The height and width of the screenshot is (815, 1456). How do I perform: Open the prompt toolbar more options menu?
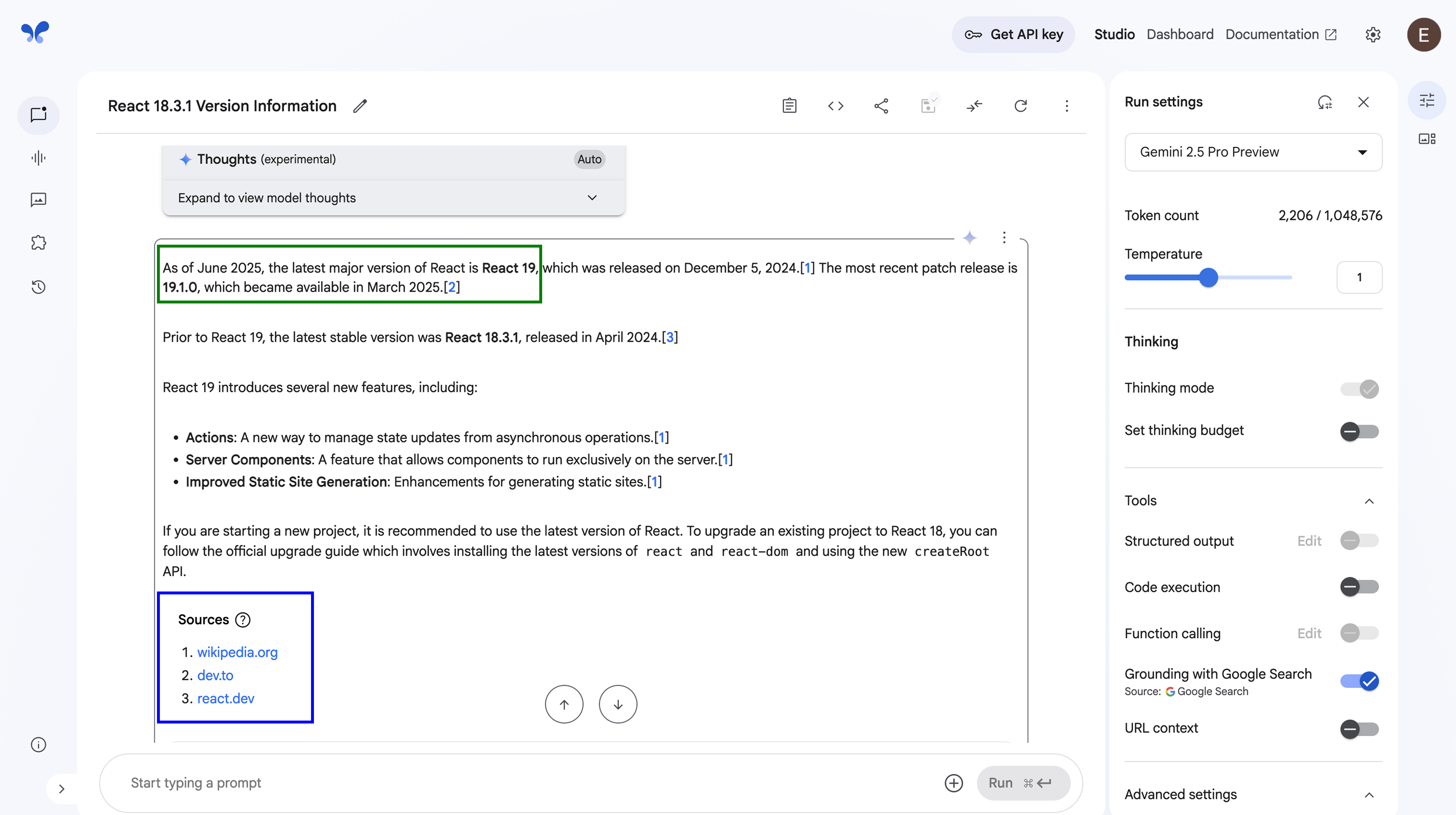pyautogui.click(x=1067, y=106)
